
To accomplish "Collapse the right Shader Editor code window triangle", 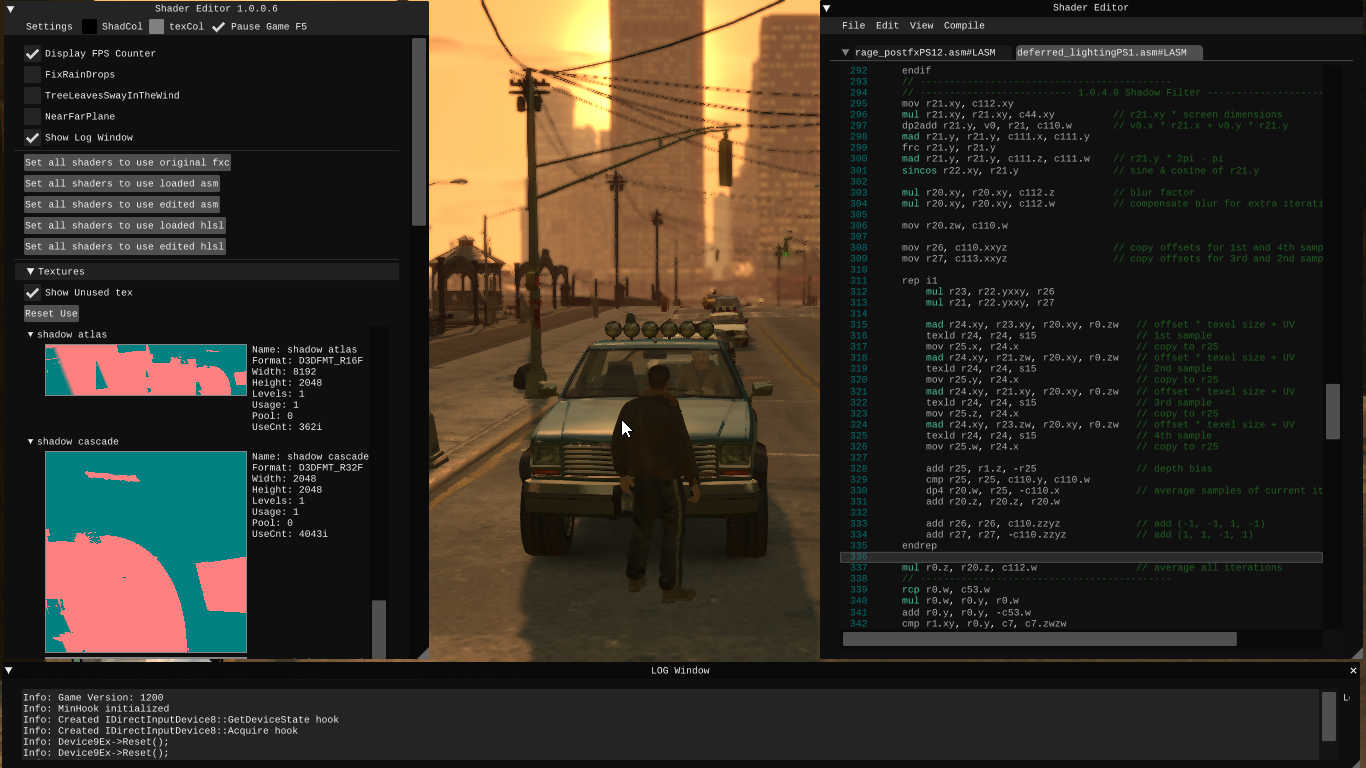I will coord(827,8).
